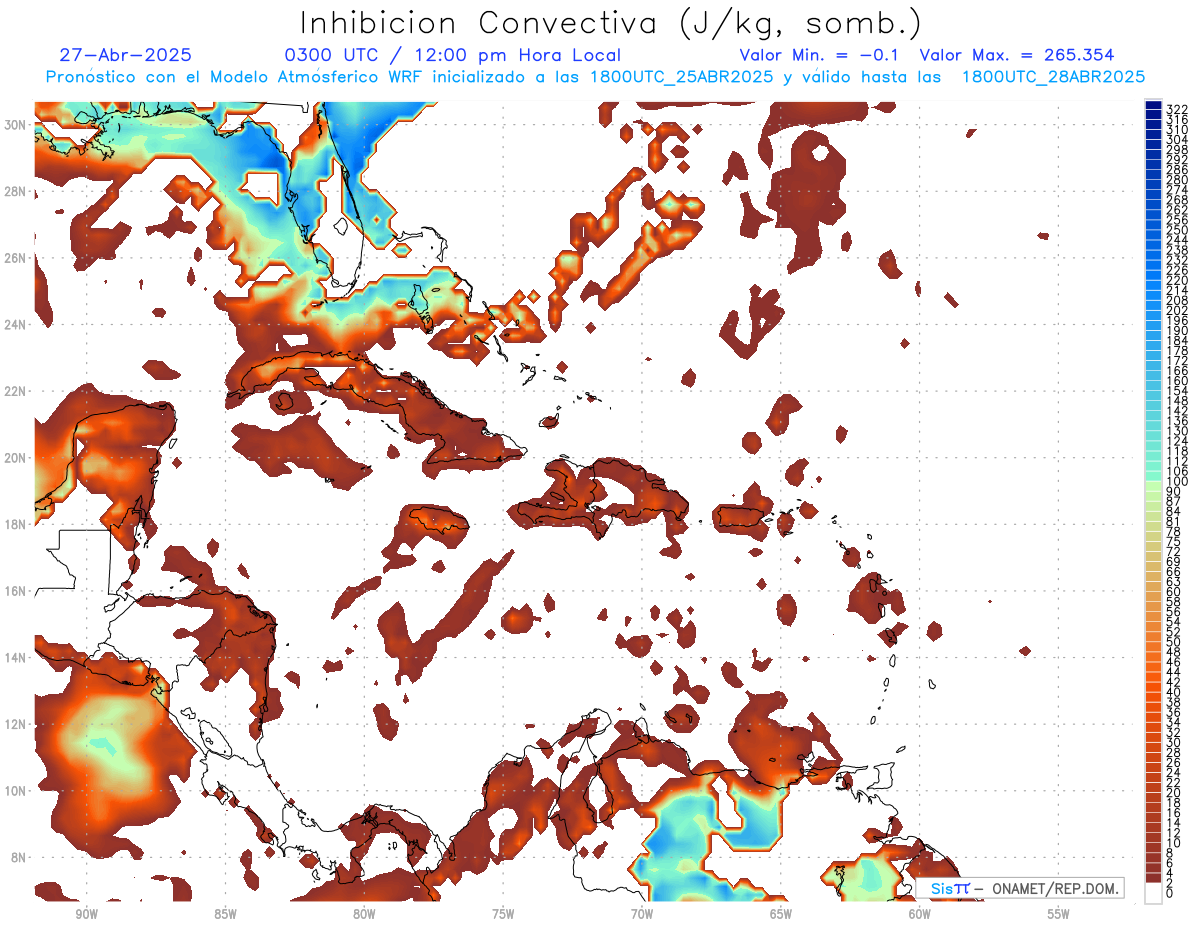Click the 30N latitude label
This screenshot has width=1200, height=927.
(x=17, y=124)
